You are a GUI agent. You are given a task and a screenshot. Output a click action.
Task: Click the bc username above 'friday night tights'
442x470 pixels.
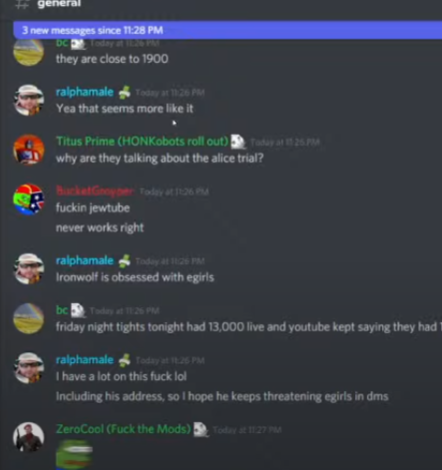[x=62, y=310]
